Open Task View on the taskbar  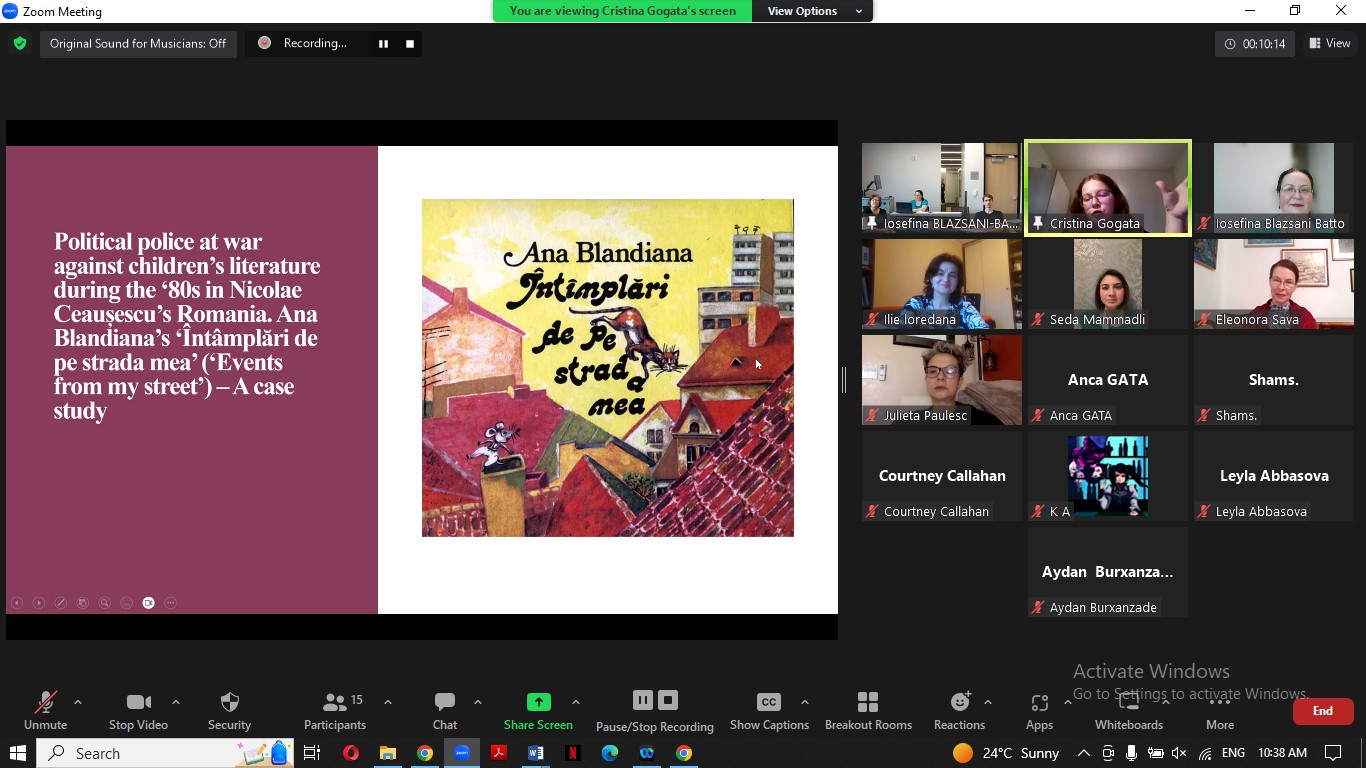click(x=312, y=753)
